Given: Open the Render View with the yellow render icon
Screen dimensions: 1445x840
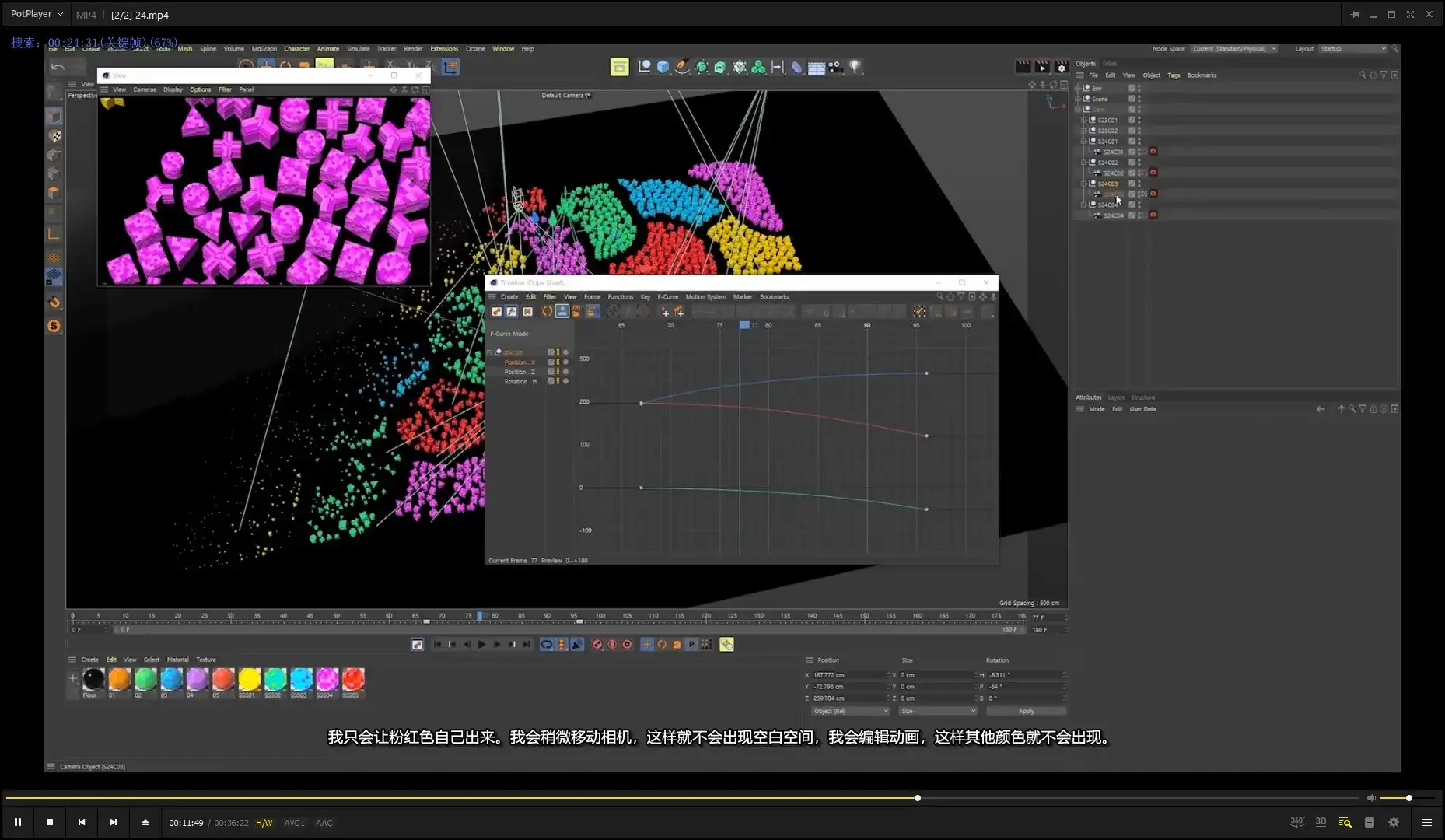Looking at the screenshot, I should pyautogui.click(x=620, y=67).
